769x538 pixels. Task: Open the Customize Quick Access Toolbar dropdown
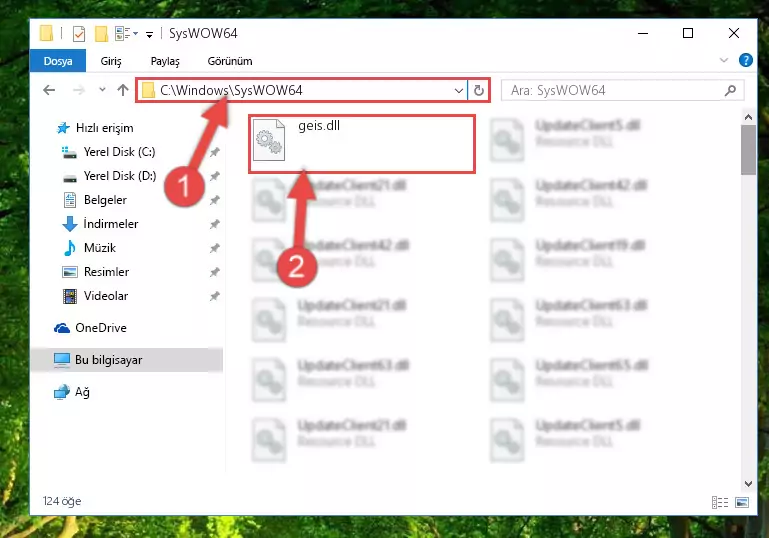point(149,34)
